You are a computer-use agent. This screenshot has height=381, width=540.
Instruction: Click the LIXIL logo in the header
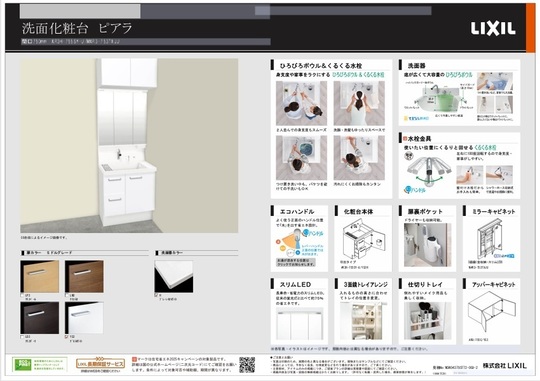(493, 29)
